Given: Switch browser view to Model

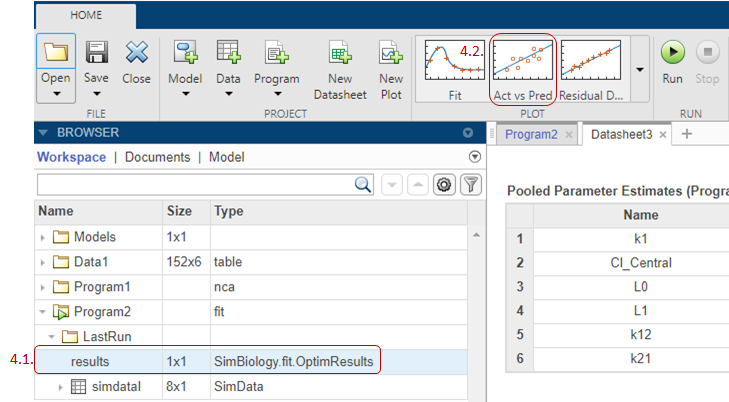Looking at the screenshot, I should click(x=226, y=157).
